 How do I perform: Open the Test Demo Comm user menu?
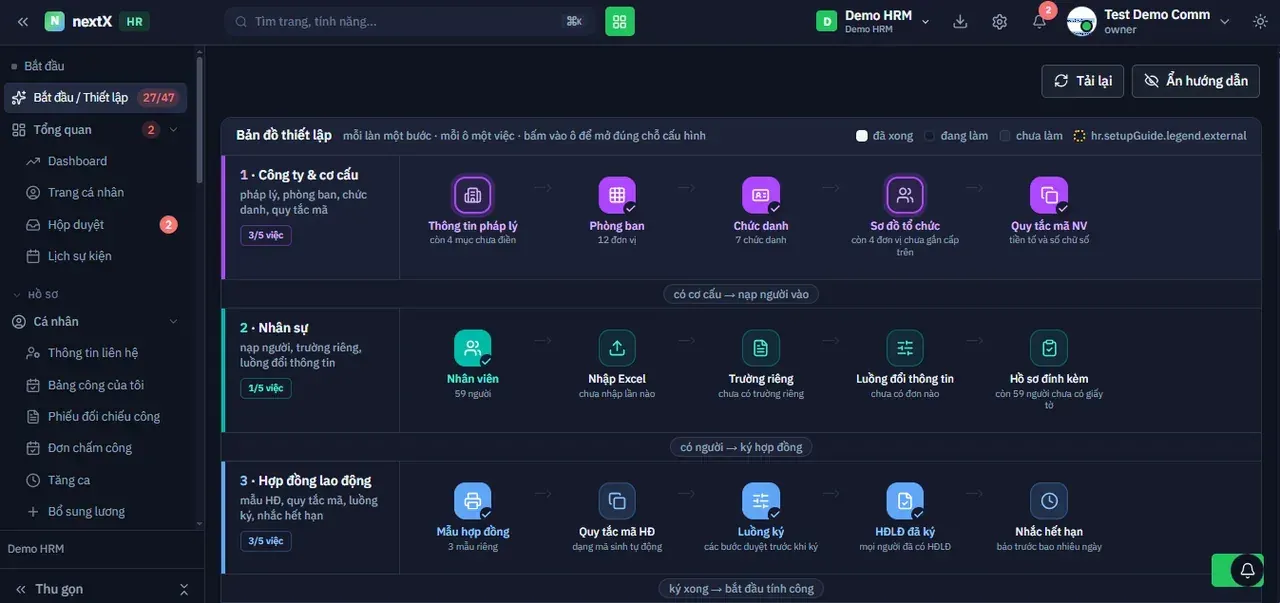tap(1150, 21)
